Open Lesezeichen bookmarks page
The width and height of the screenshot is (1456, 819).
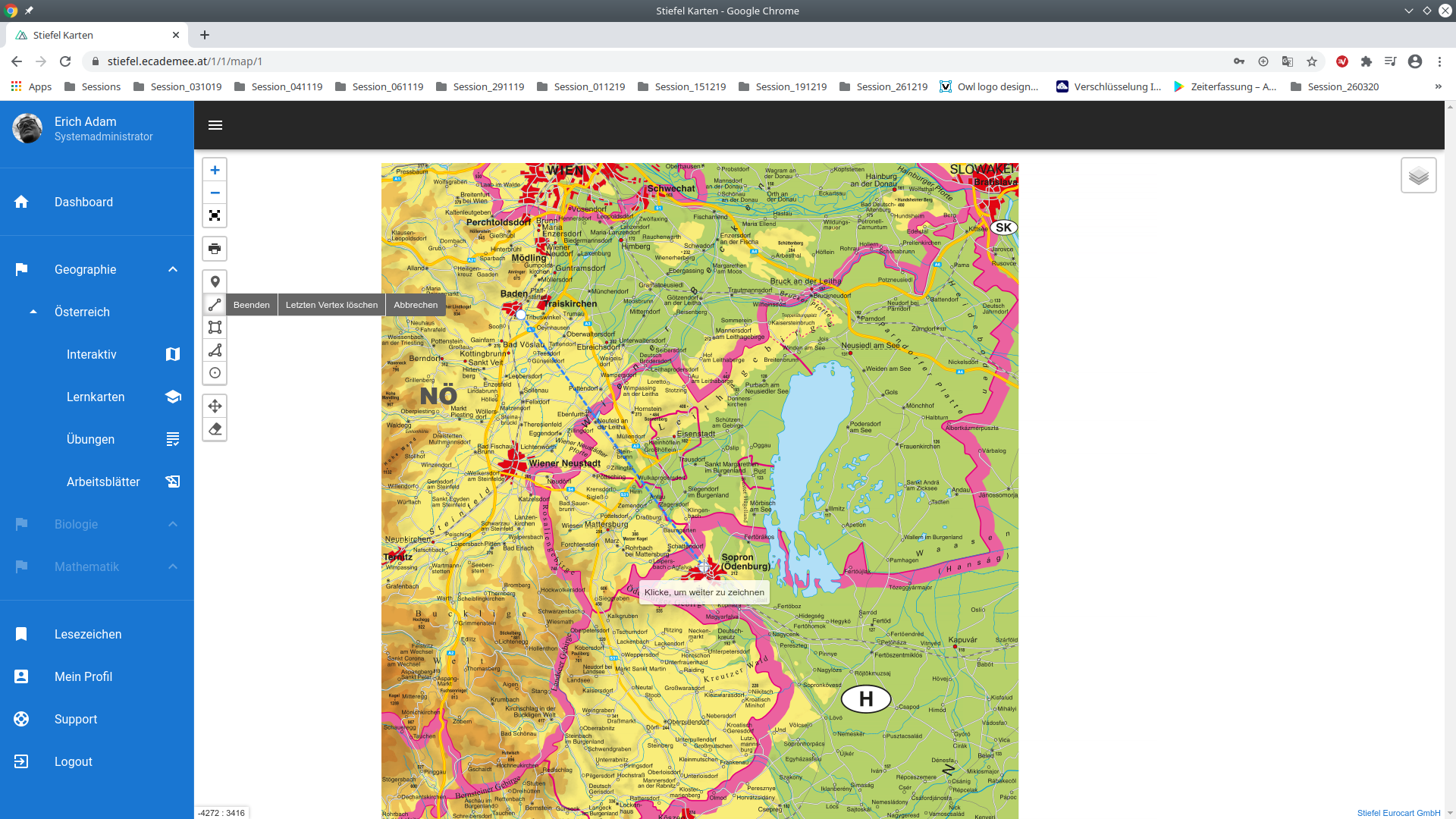[x=97, y=634]
